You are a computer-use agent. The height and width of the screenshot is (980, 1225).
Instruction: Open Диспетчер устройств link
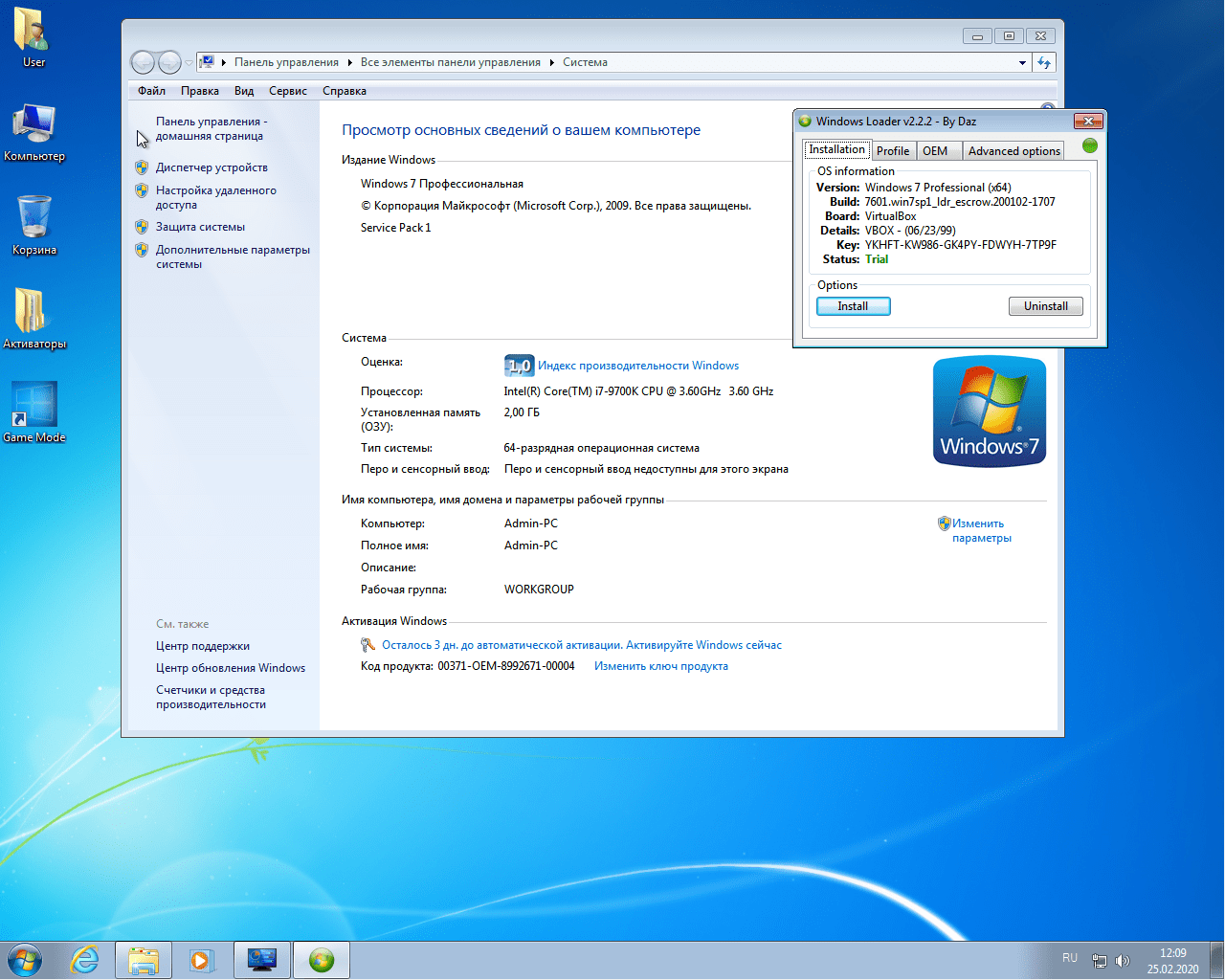(x=212, y=167)
